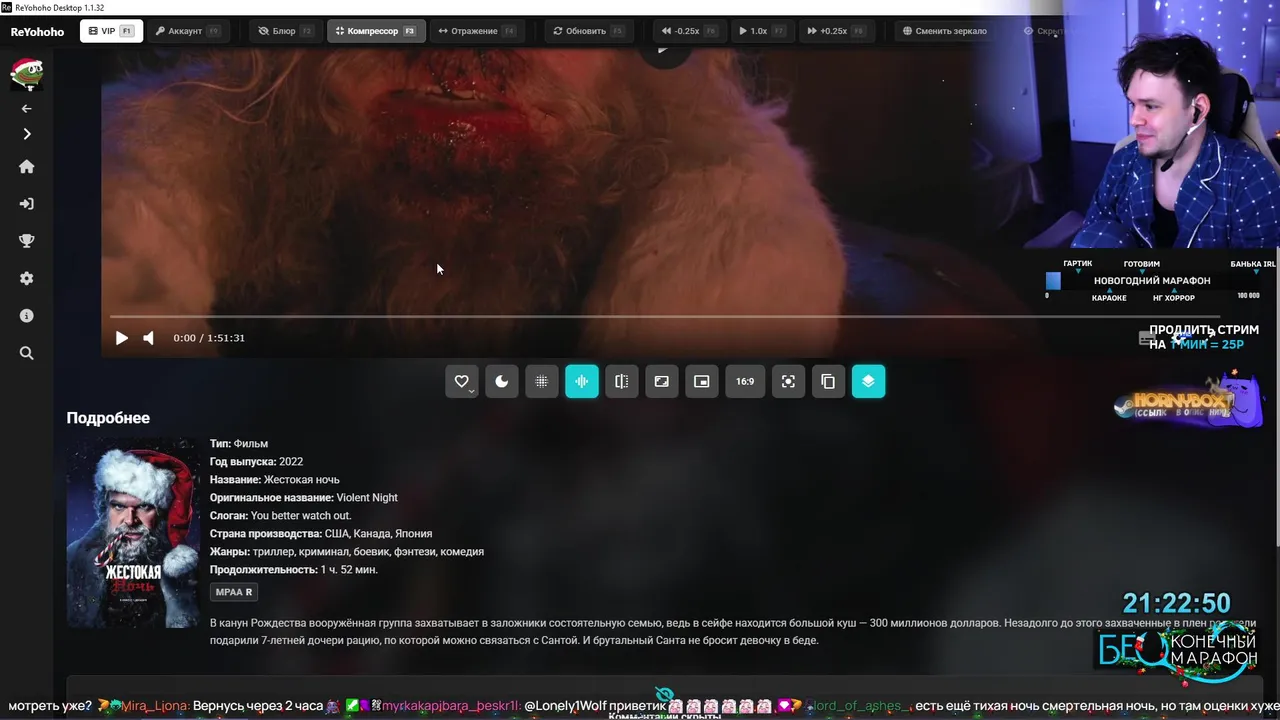Play the video
1280x720 pixels.
121,338
